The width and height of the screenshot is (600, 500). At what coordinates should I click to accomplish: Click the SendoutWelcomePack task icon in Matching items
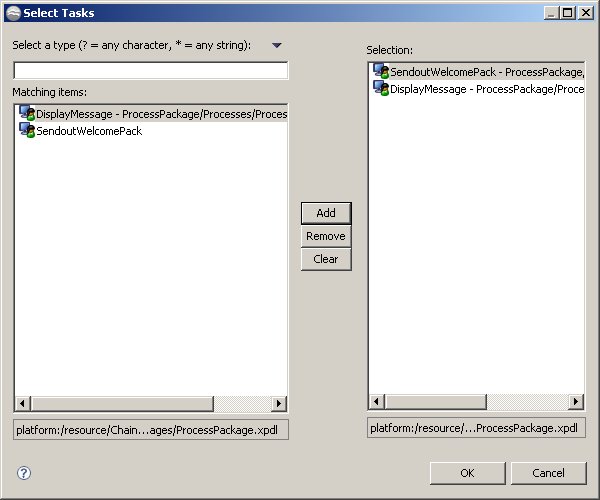[x=27, y=130]
